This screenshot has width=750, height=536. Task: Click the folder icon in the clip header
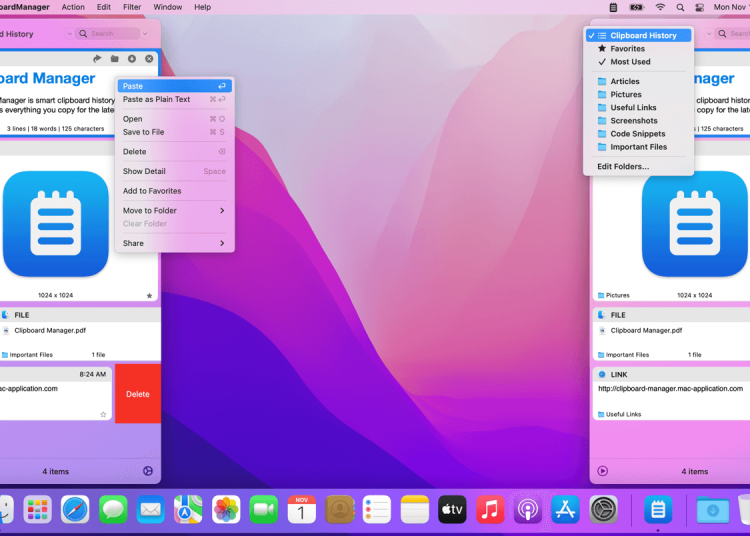115,59
